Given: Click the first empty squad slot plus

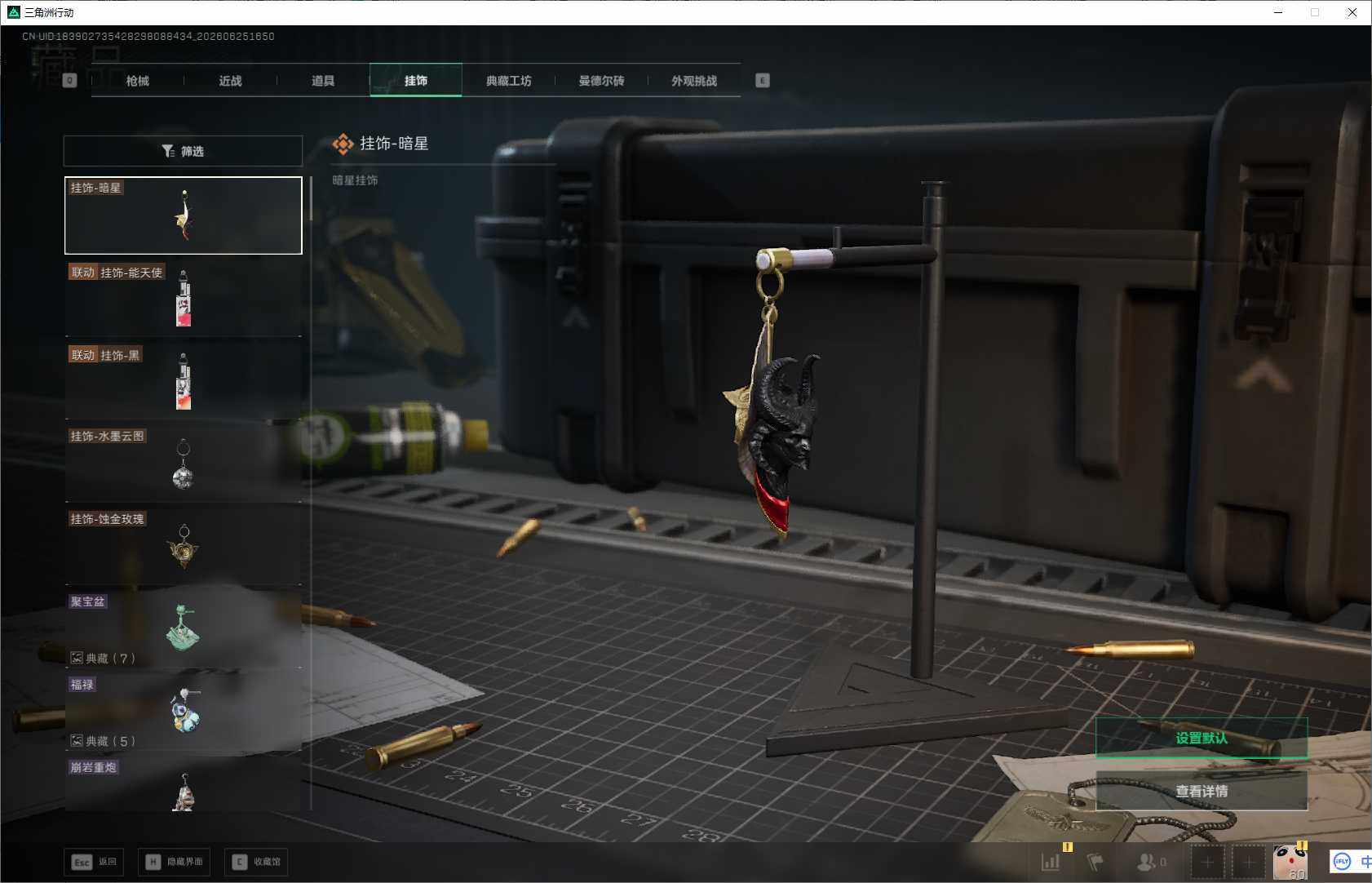Looking at the screenshot, I should pos(1208,862).
